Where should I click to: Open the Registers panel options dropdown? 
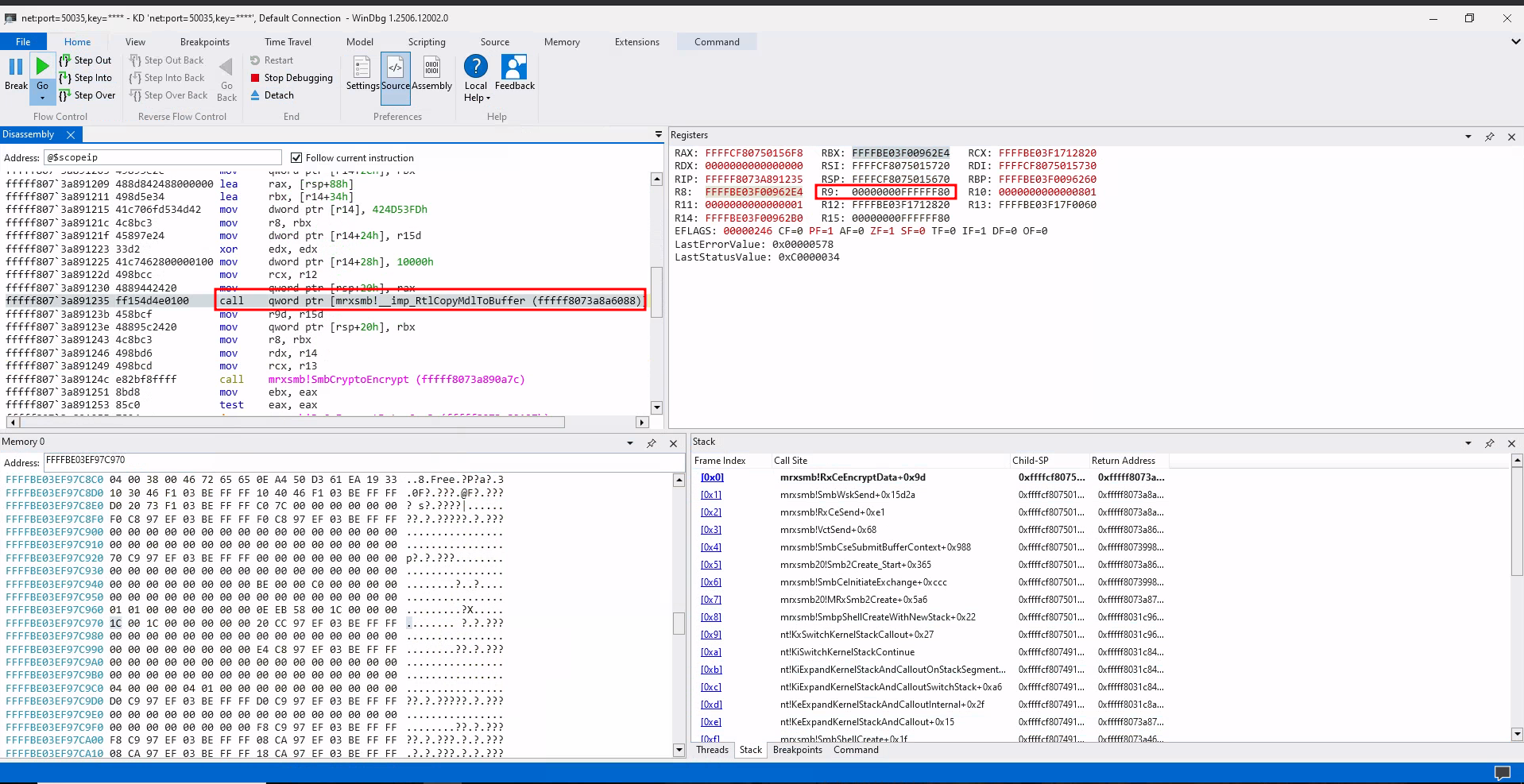(x=1468, y=137)
